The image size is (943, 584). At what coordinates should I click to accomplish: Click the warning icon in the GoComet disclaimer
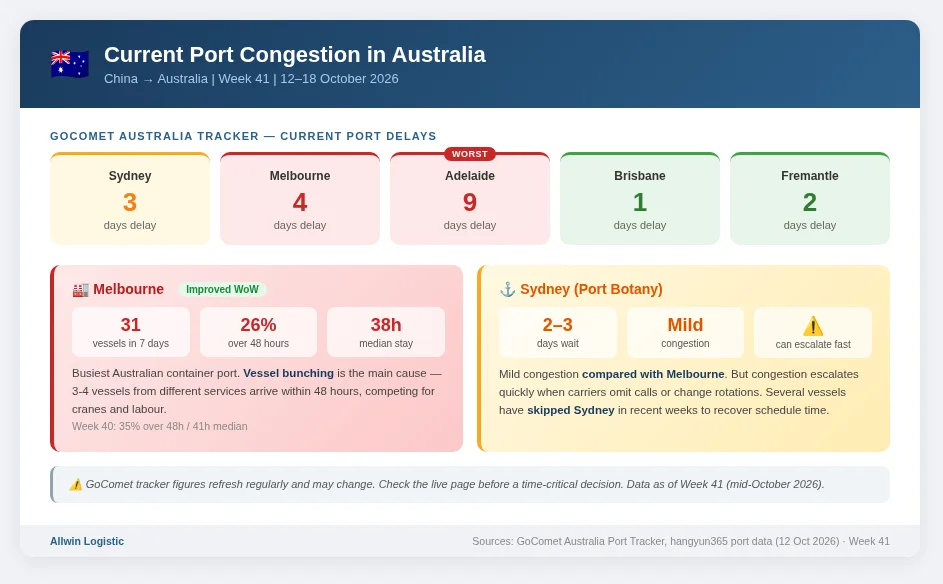[76, 484]
